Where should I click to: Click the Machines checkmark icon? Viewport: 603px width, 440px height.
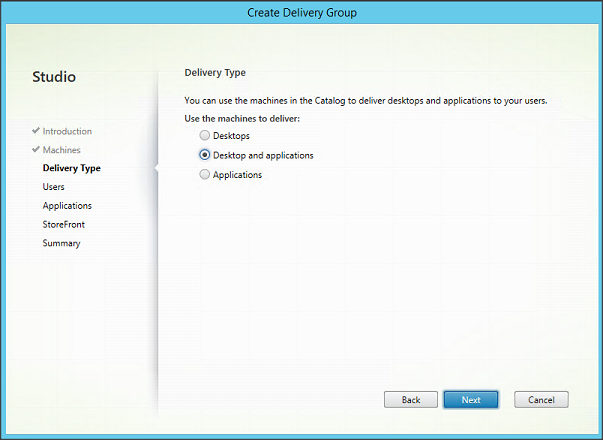coord(36,149)
